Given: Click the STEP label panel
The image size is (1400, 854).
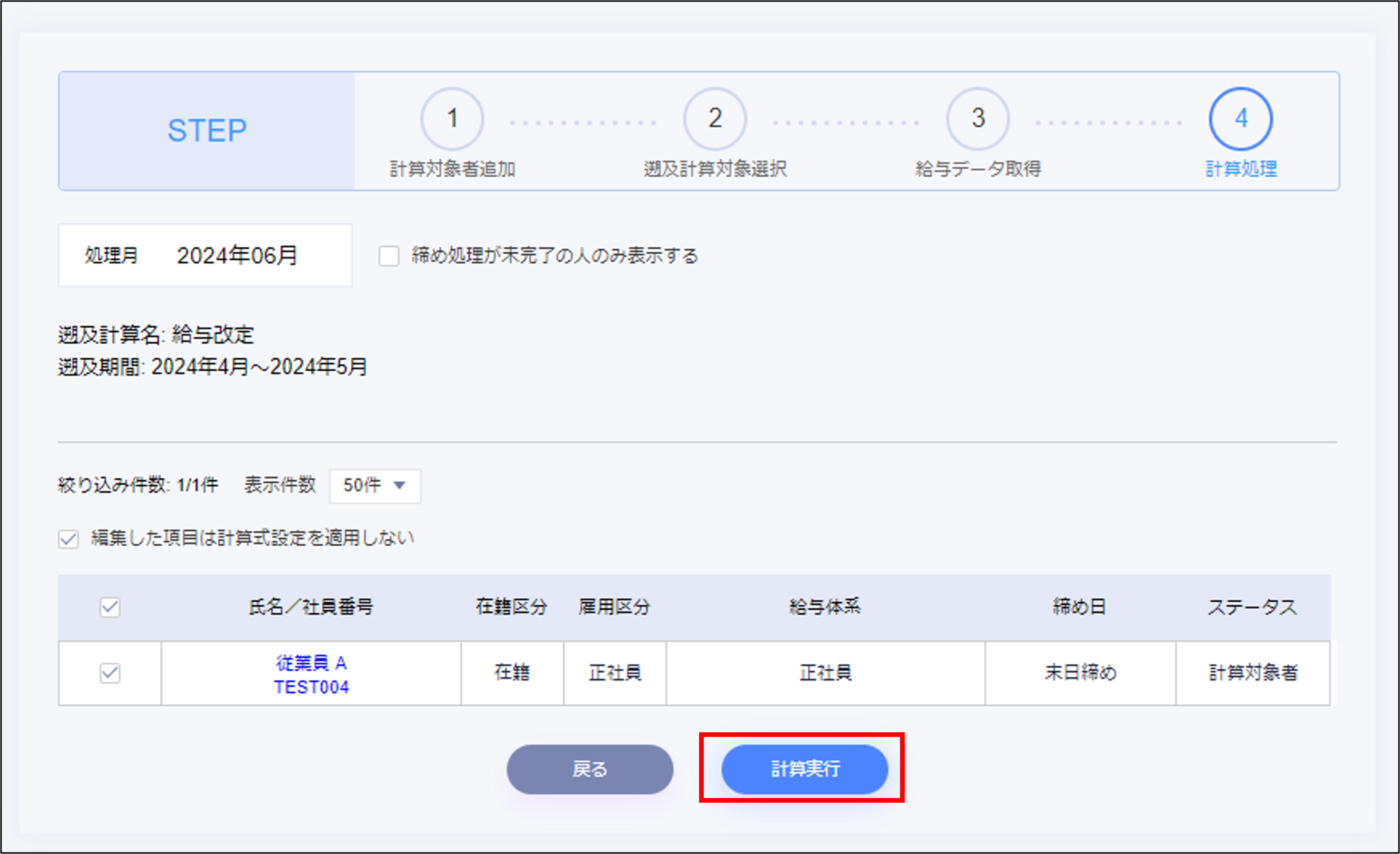Looking at the screenshot, I should tap(207, 131).
